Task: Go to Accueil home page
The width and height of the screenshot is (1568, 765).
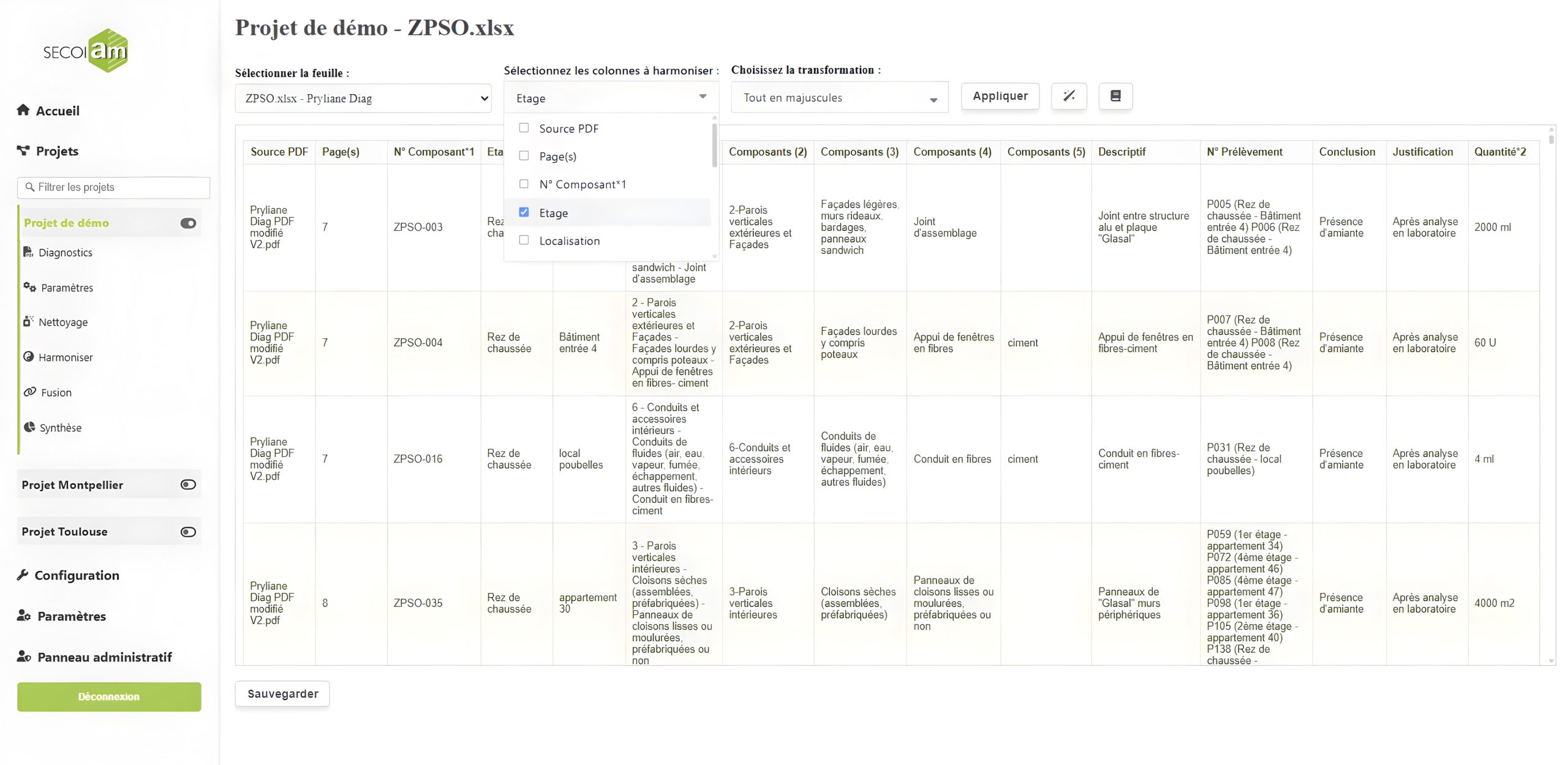Action: (x=57, y=111)
